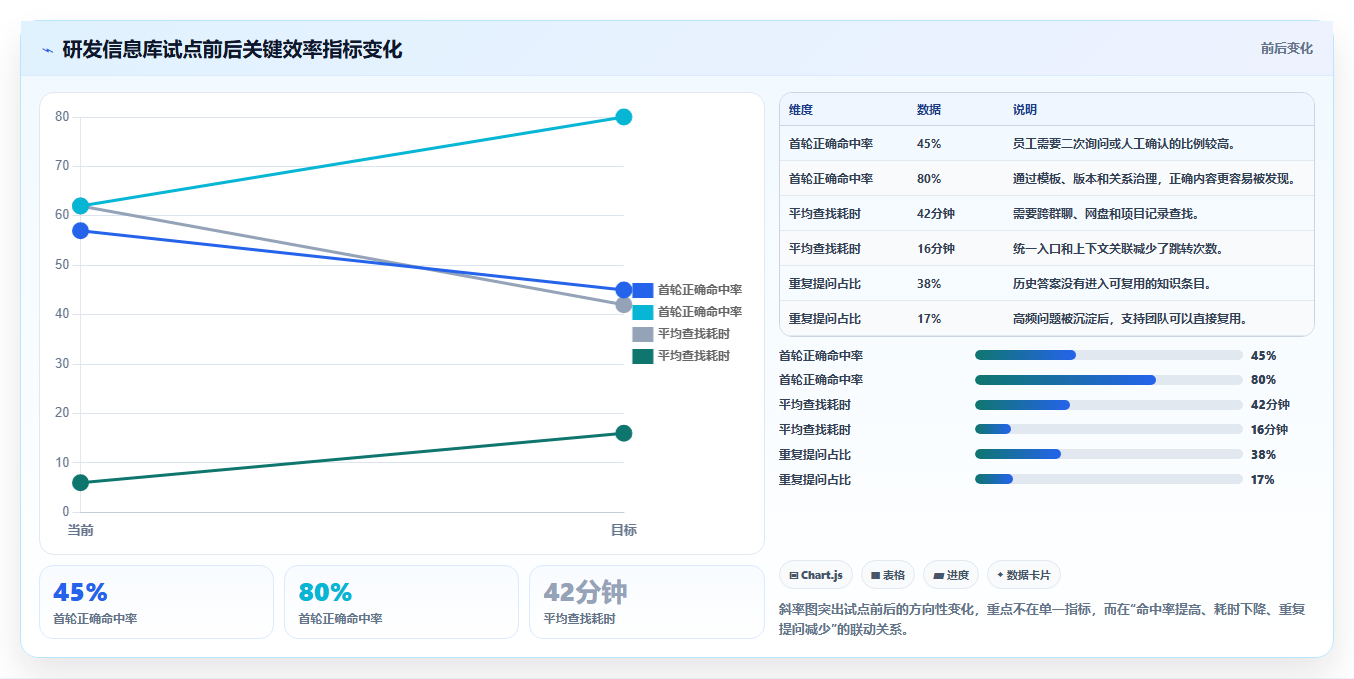Click the description 统一入口和上下文关联减少了跳转次数
The image size is (1354, 679).
point(1118,249)
